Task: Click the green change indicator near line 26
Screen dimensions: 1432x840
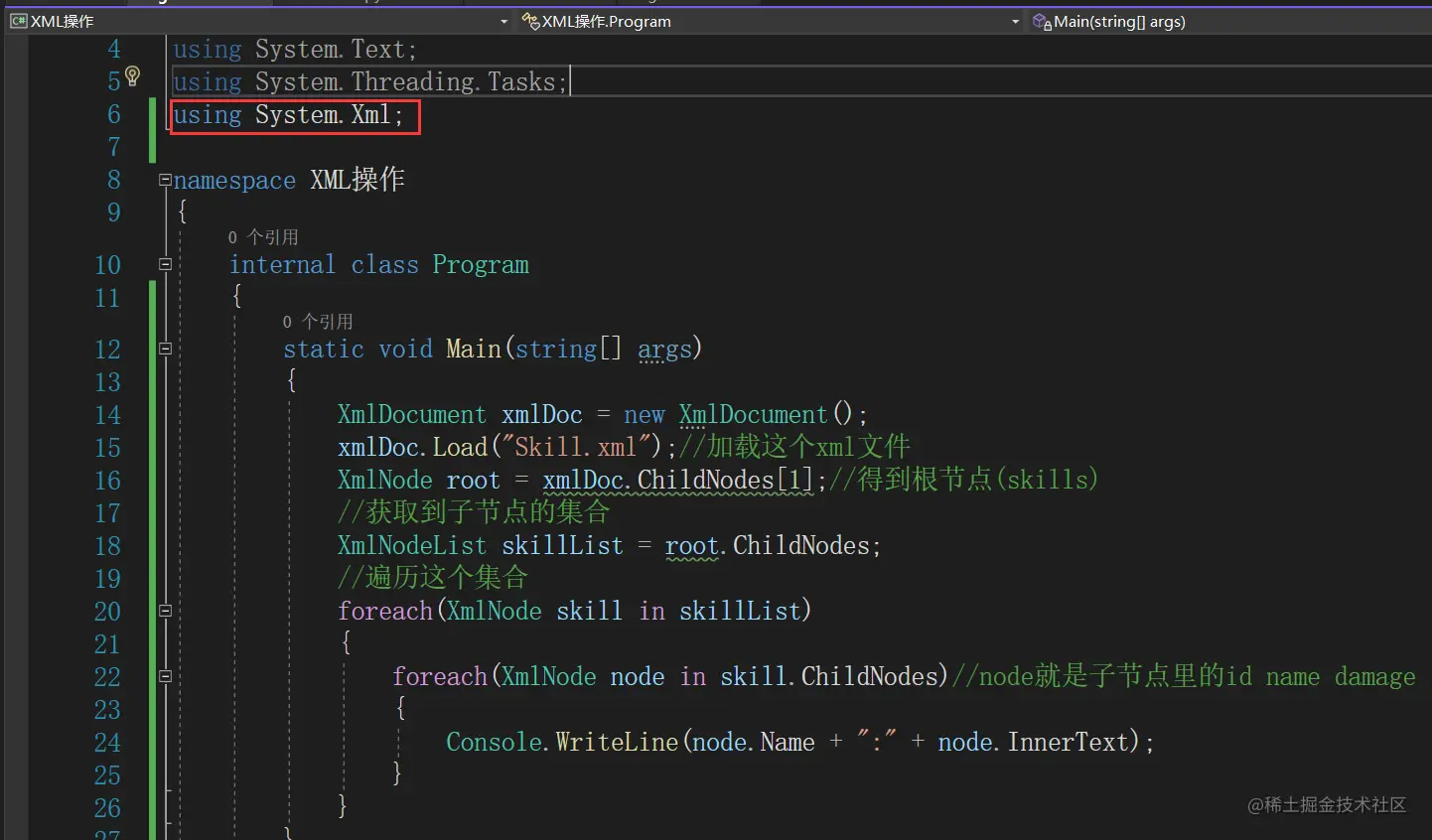Action: [x=153, y=808]
